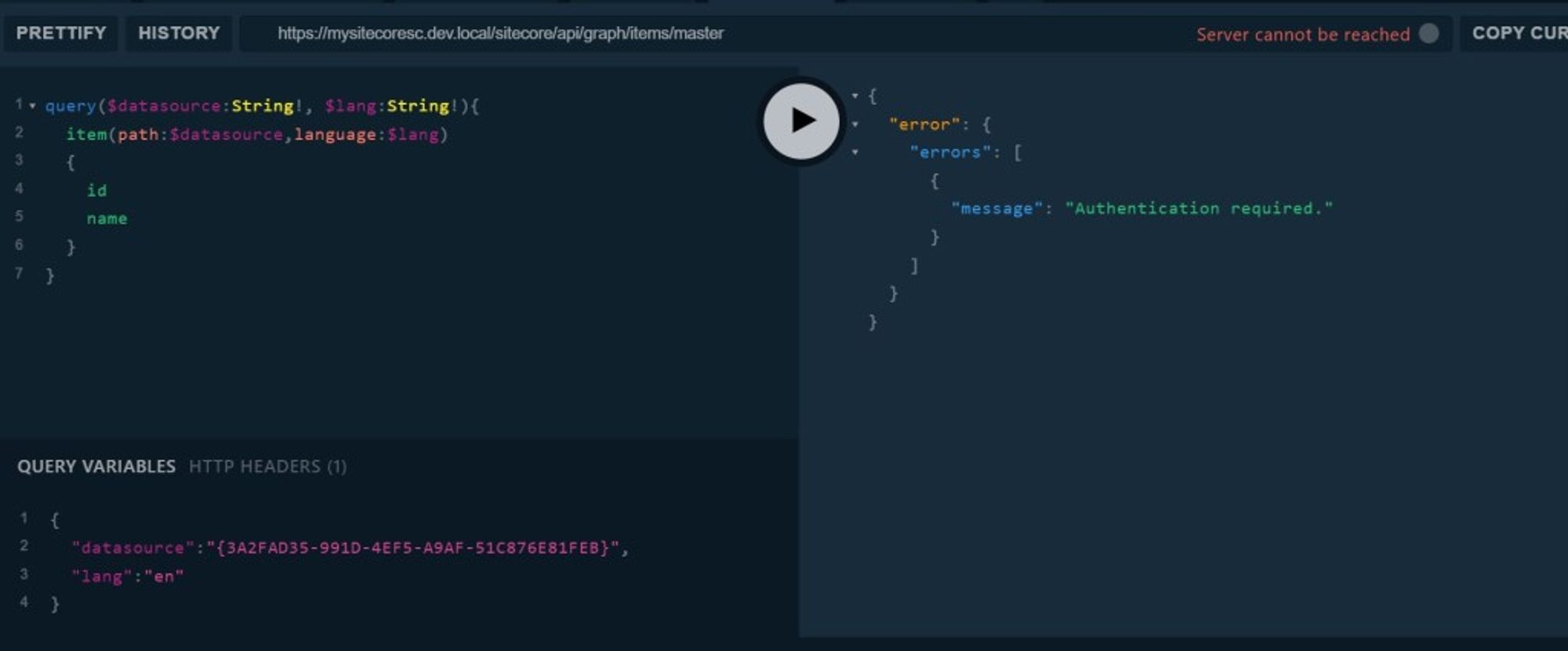The height and width of the screenshot is (651, 1568).
Task: Open the HTTP HEADERS (1) tab
Action: click(x=267, y=467)
